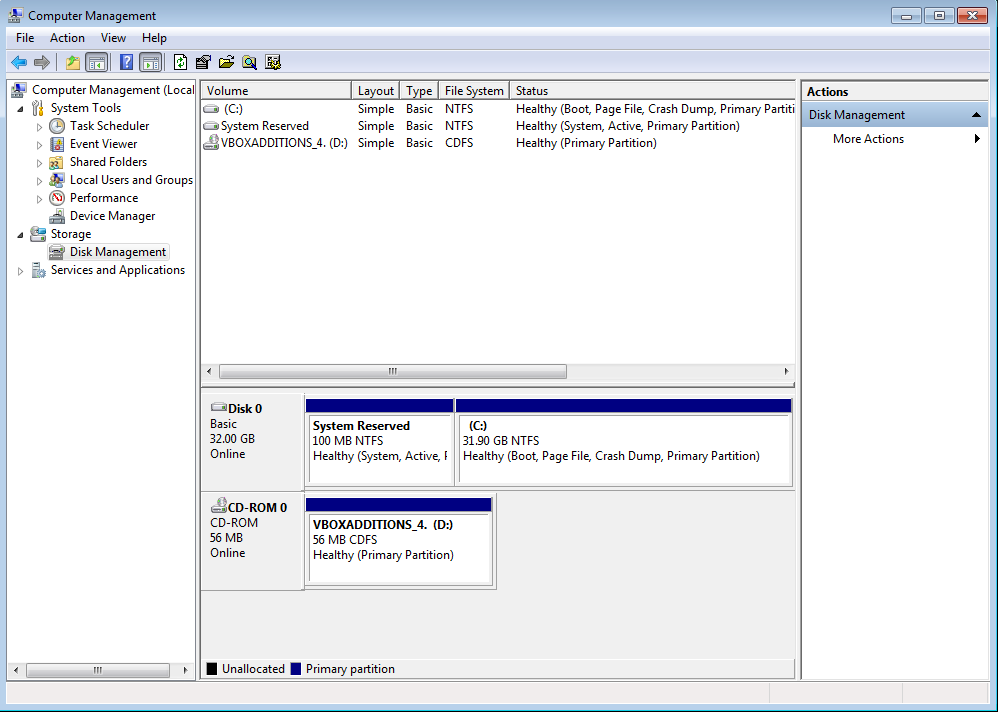This screenshot has width=998, height=712.
Task: Sort by the File System column header
Action: click(x=474, y=90)
